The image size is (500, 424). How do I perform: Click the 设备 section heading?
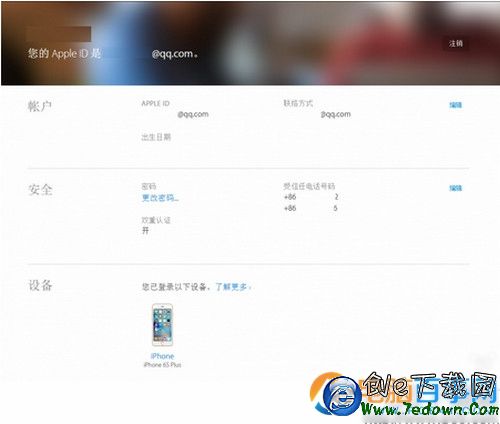click(x=40, y=285)
